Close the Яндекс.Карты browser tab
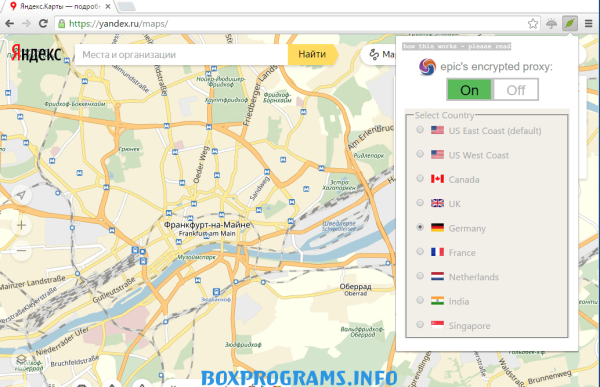 click(108, 7)
